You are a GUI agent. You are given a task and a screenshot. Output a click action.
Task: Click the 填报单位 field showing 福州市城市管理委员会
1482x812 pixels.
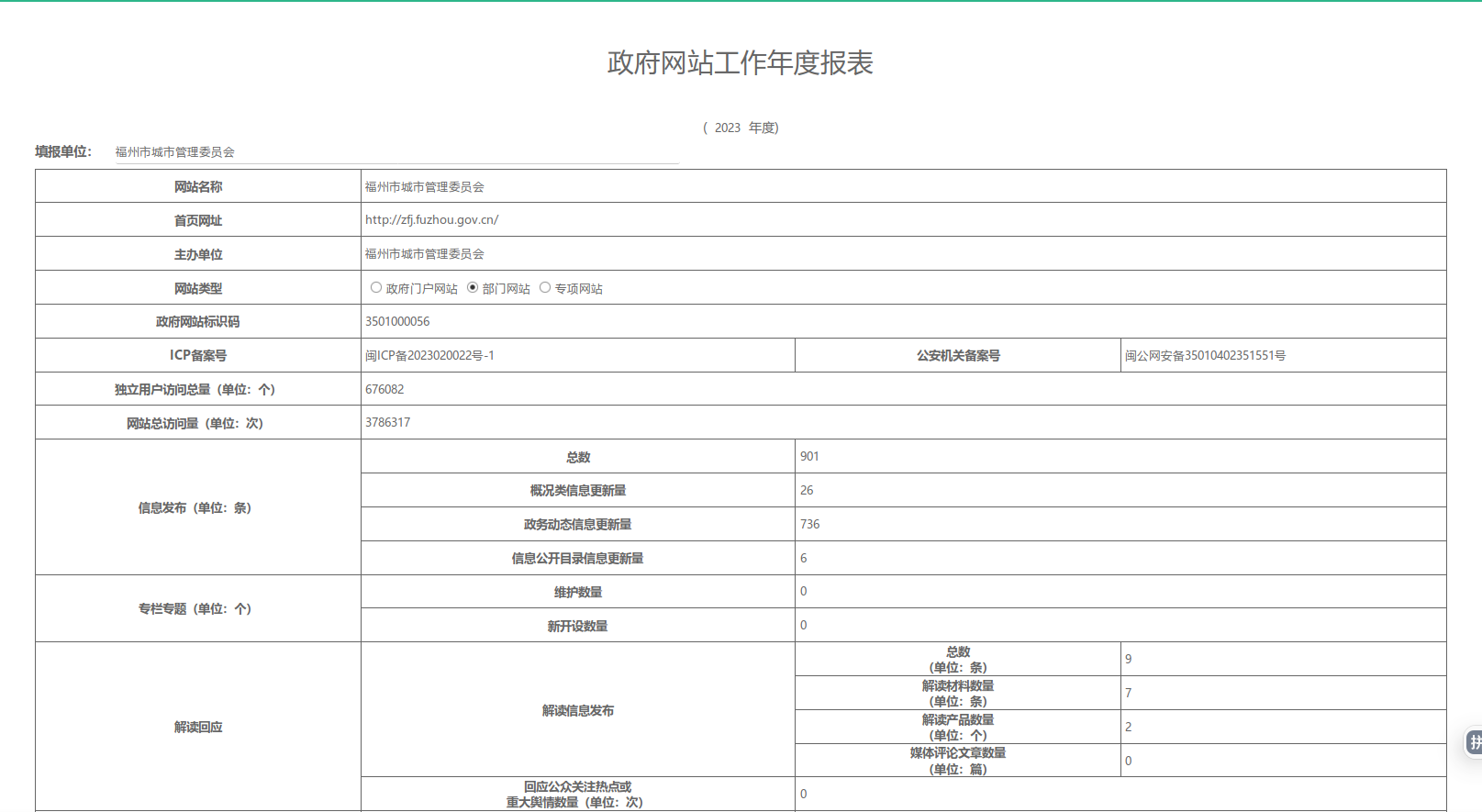395,152
